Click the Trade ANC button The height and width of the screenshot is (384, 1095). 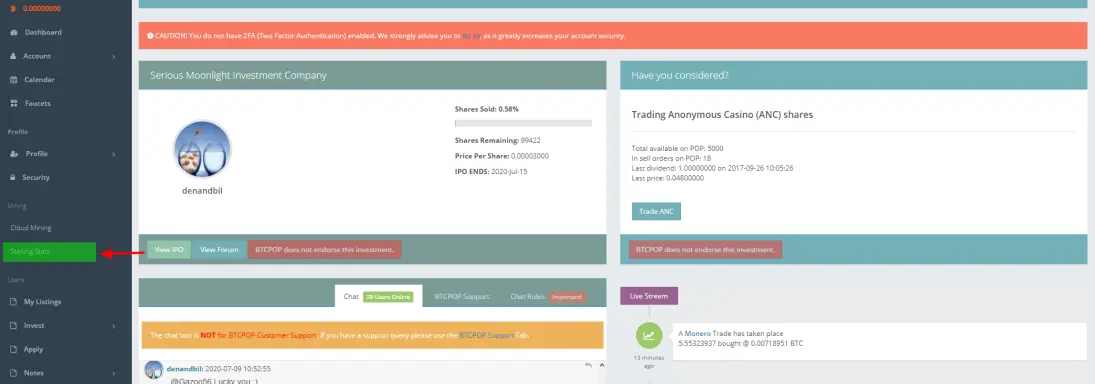pyautogui.click(x=656, y=212)
